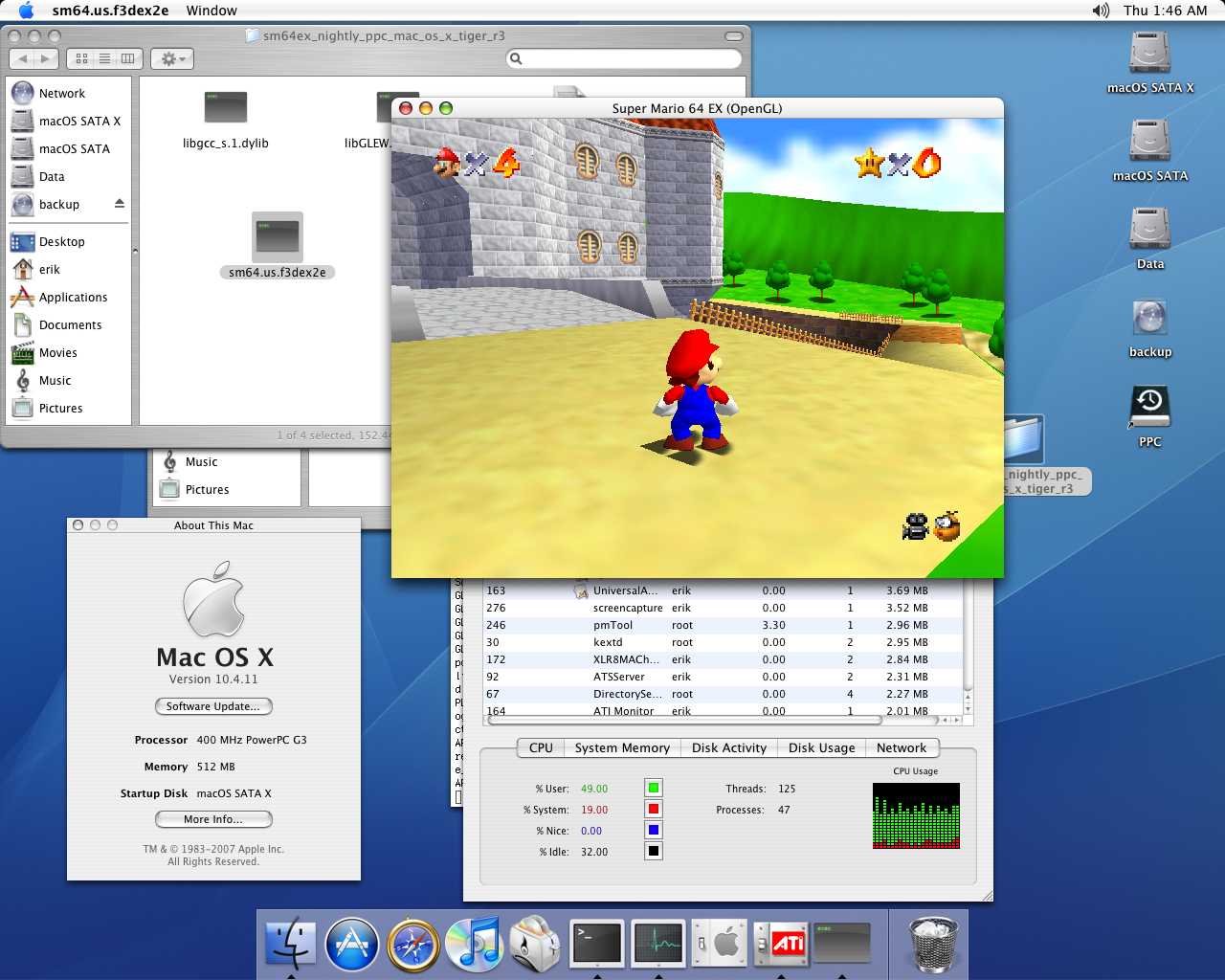Open ATI Monitor icon in the Dock
Image resolution: width=1225 pixels, height=980 pixels.
click(x=781, y=944)
